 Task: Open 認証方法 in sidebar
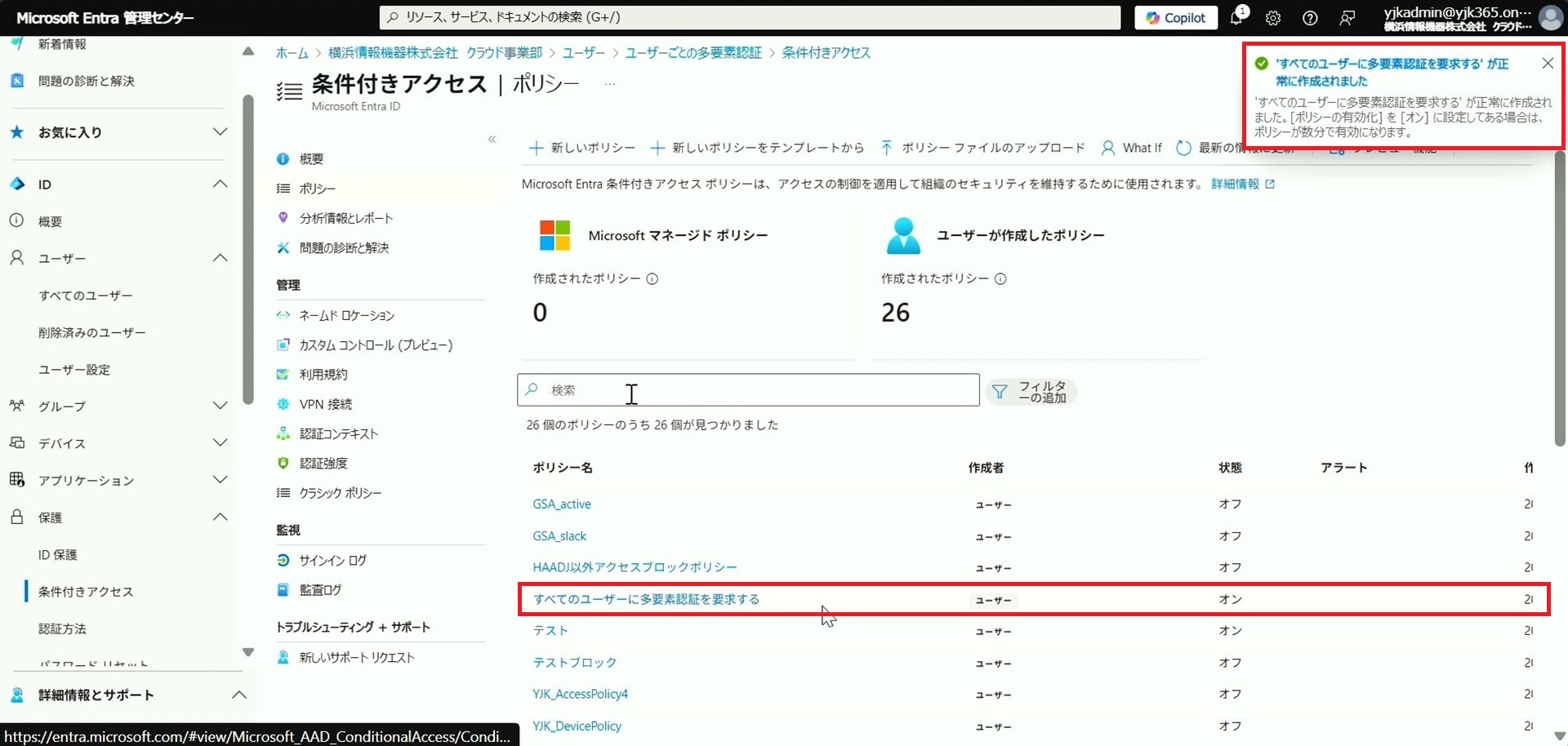pos(62,629)
